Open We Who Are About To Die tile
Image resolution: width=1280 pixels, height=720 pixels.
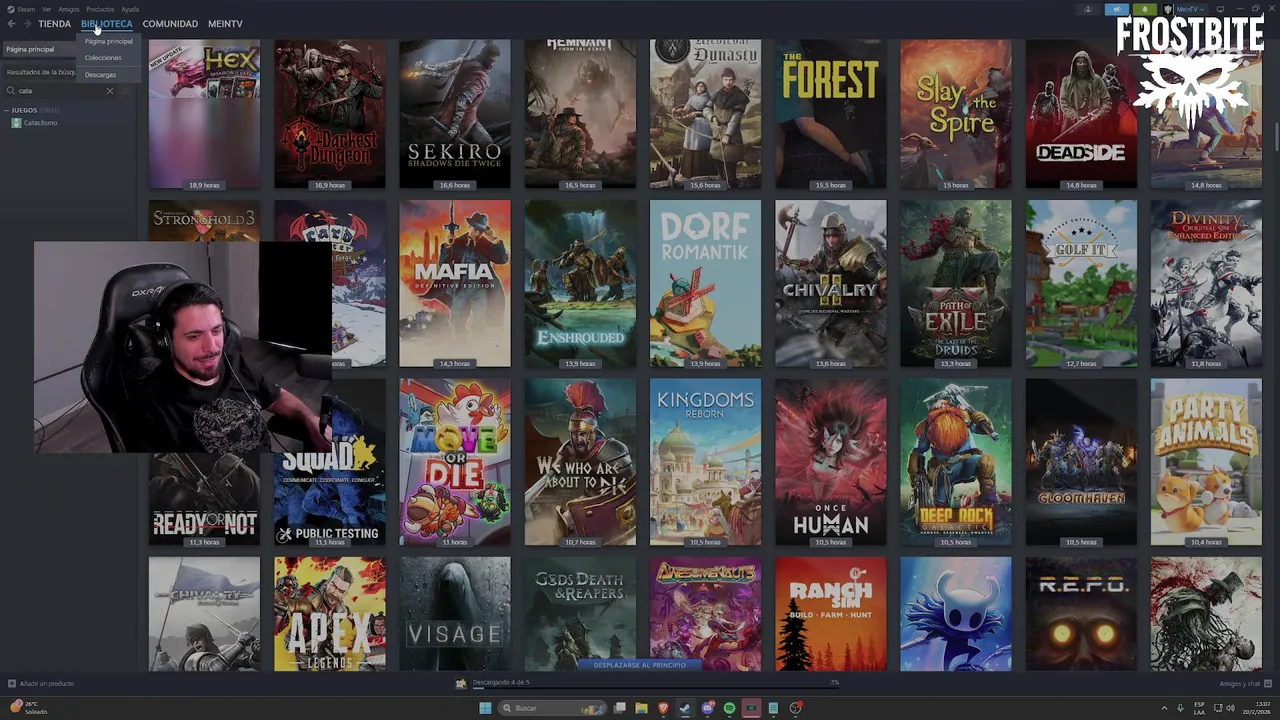(580, 462)
